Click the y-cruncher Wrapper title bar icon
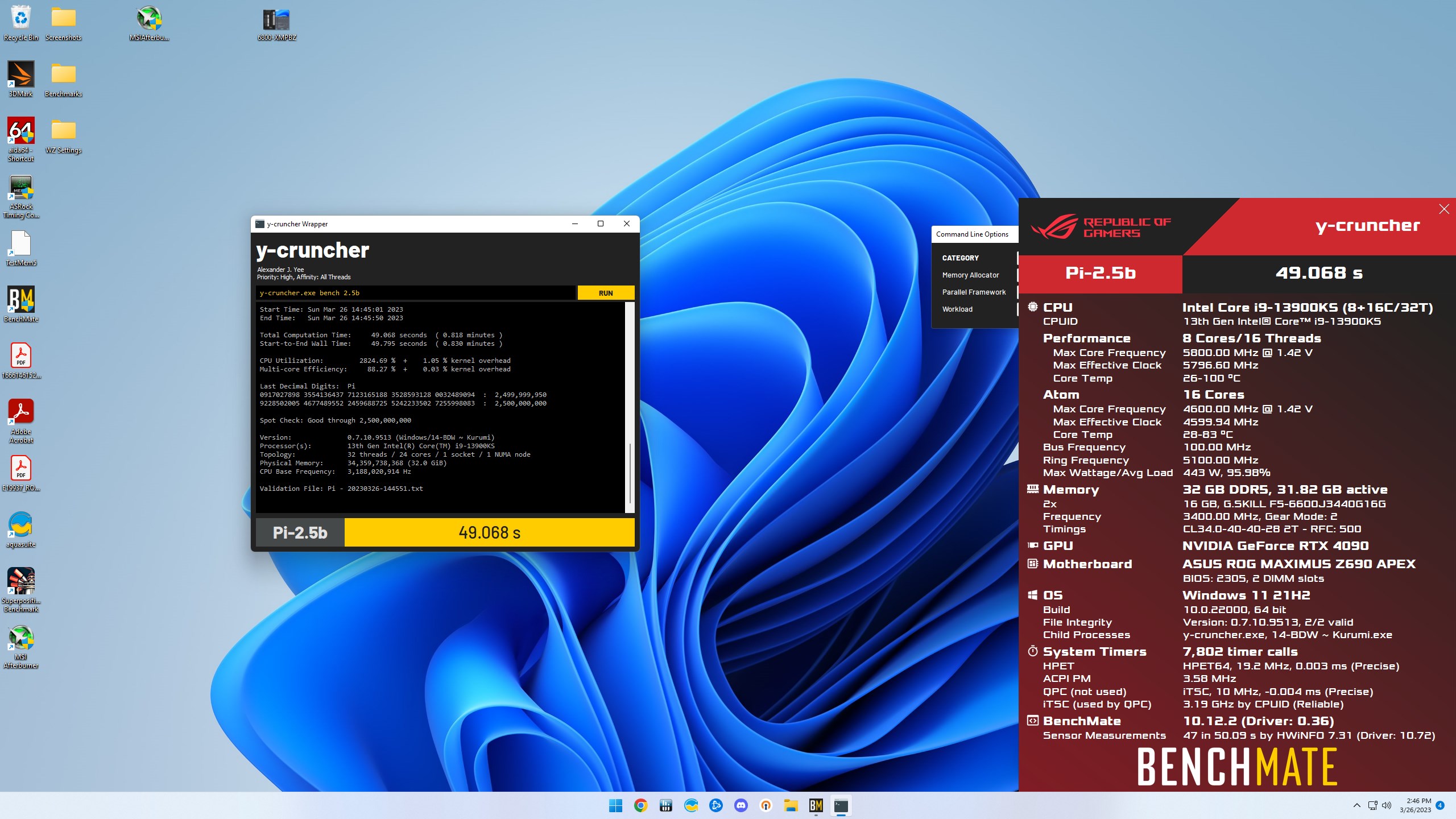This screenshot has height=819, width=1456. 260,224
